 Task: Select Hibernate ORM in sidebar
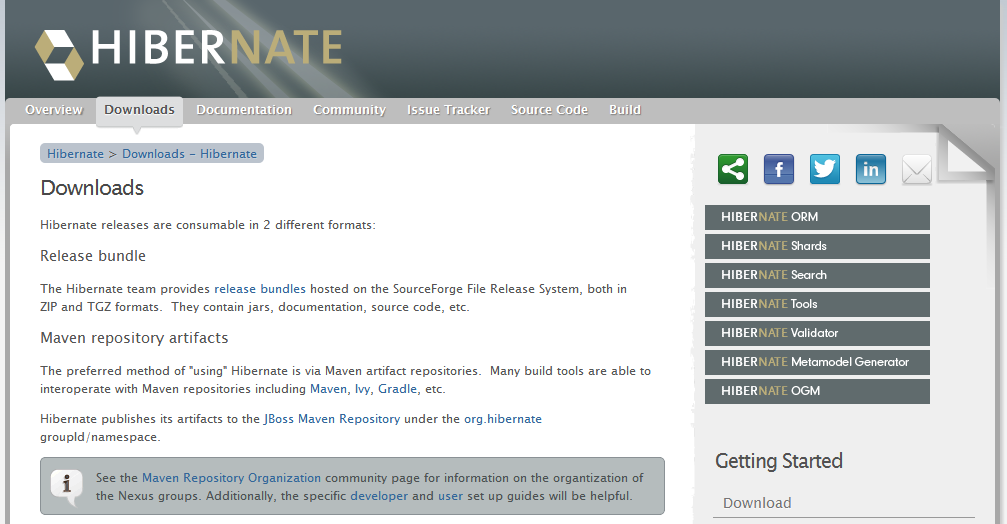pyautogui.click(x=817, y=217)
